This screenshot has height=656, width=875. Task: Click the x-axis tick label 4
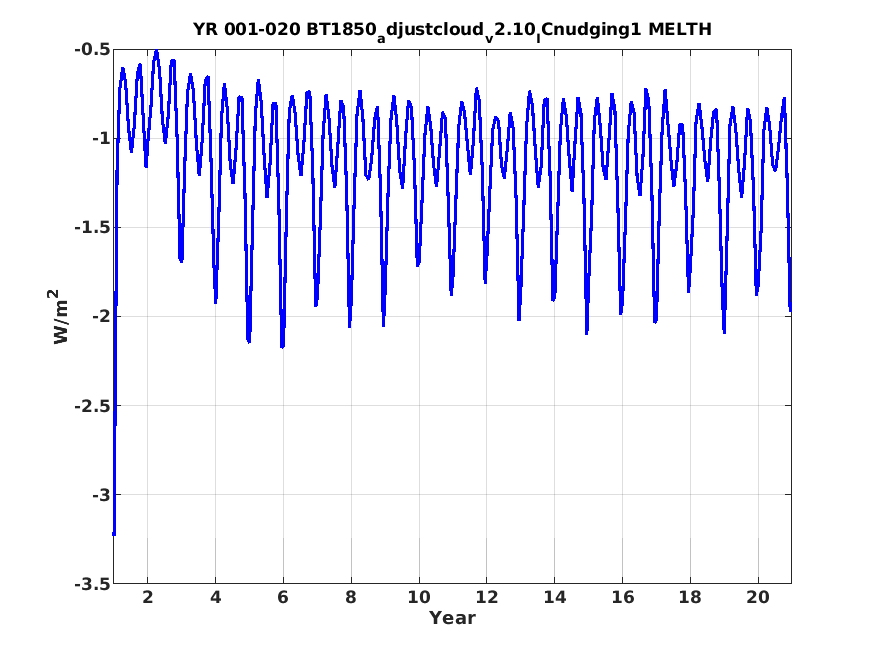[215, 597]
